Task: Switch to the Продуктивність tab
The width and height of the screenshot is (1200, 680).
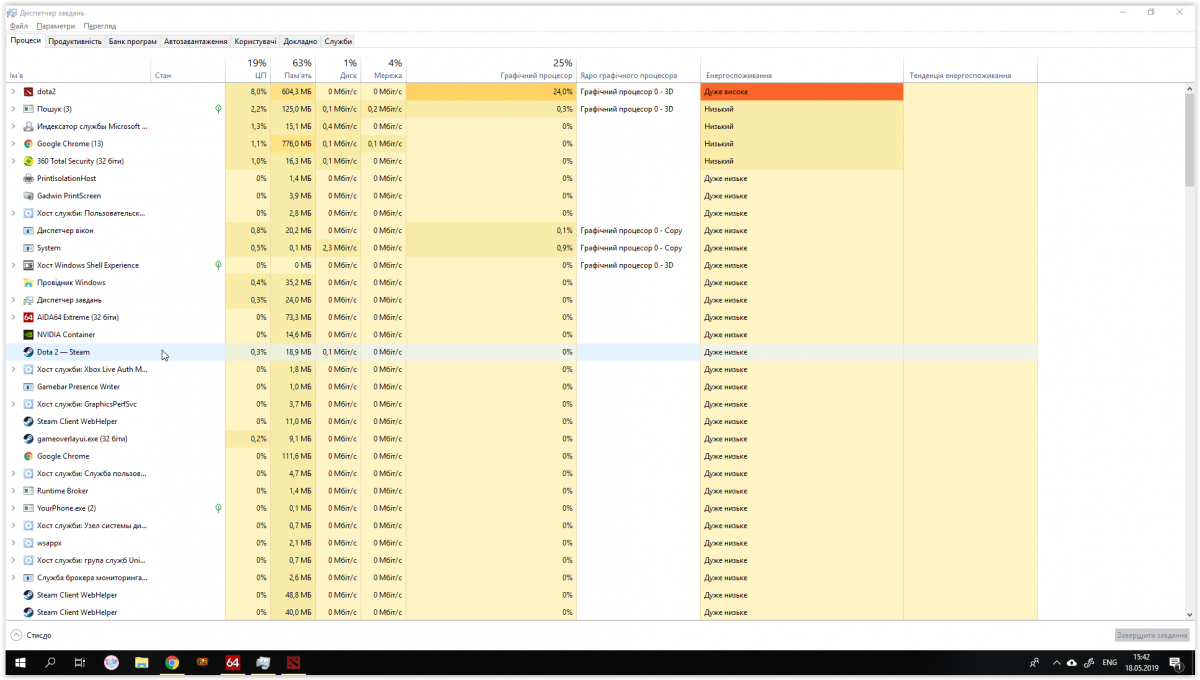Action: pos(75,41)
